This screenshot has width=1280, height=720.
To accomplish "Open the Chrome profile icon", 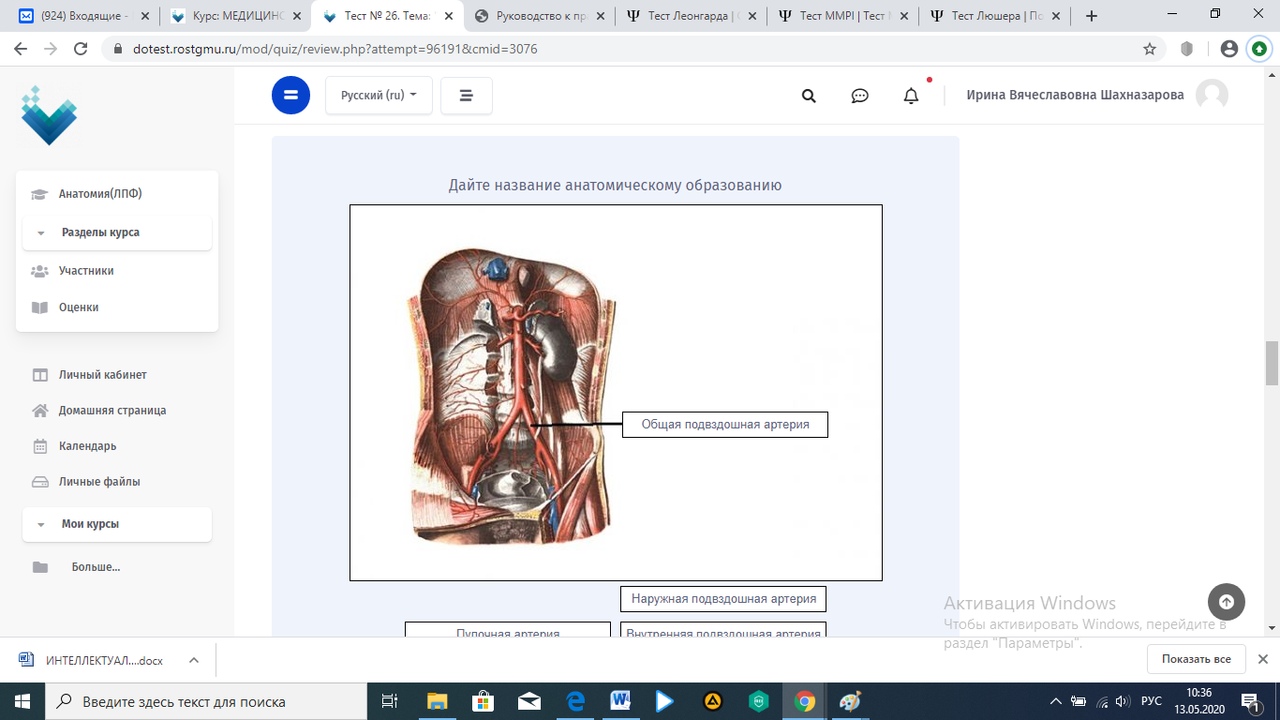I will pyautogui.click(x=1229, y=48).
